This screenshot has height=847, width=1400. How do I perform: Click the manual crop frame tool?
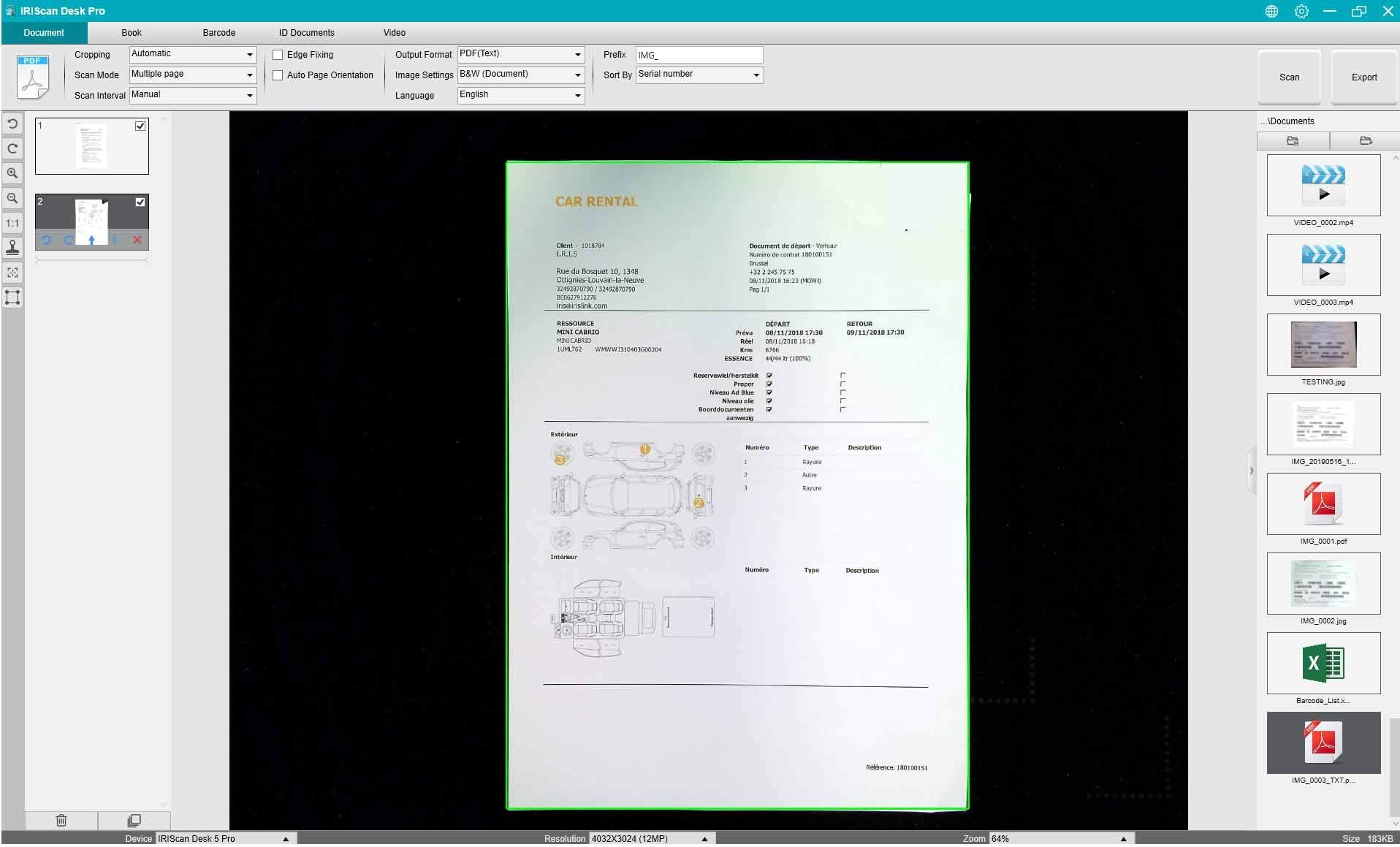coord(12,298)
